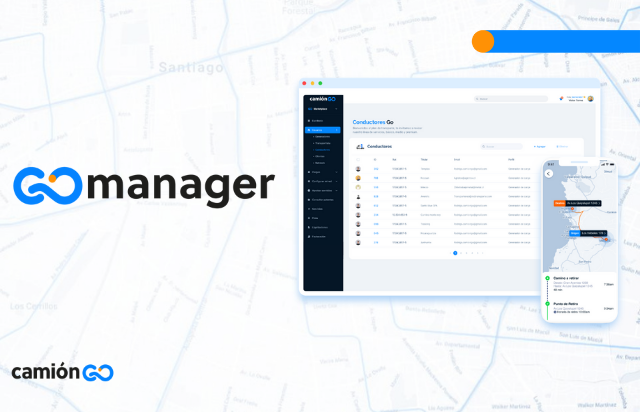Tap the blue Origen label on phone map

click(575, 233)
